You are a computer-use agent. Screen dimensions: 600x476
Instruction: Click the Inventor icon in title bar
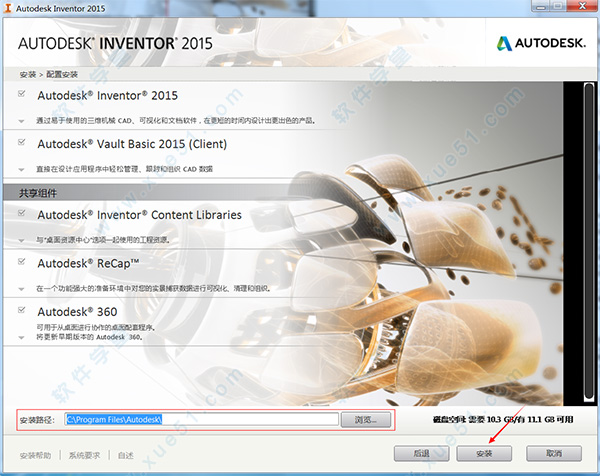click(7, 8)
